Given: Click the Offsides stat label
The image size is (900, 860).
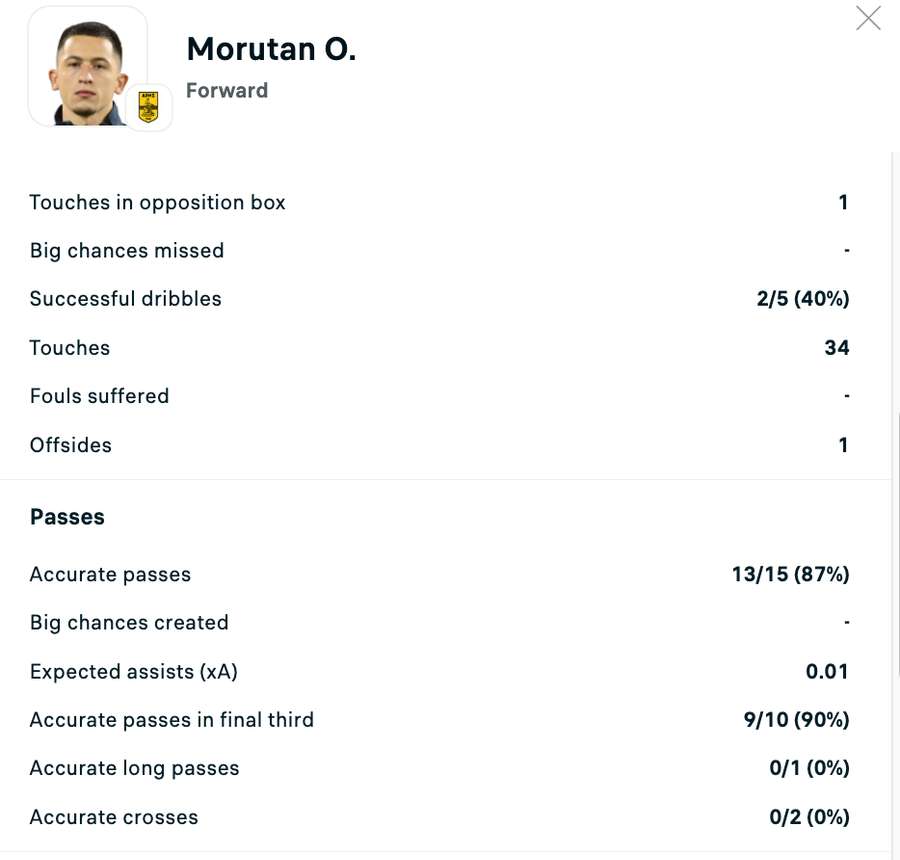Looking at the screenshot, I should tap(70, 445).
